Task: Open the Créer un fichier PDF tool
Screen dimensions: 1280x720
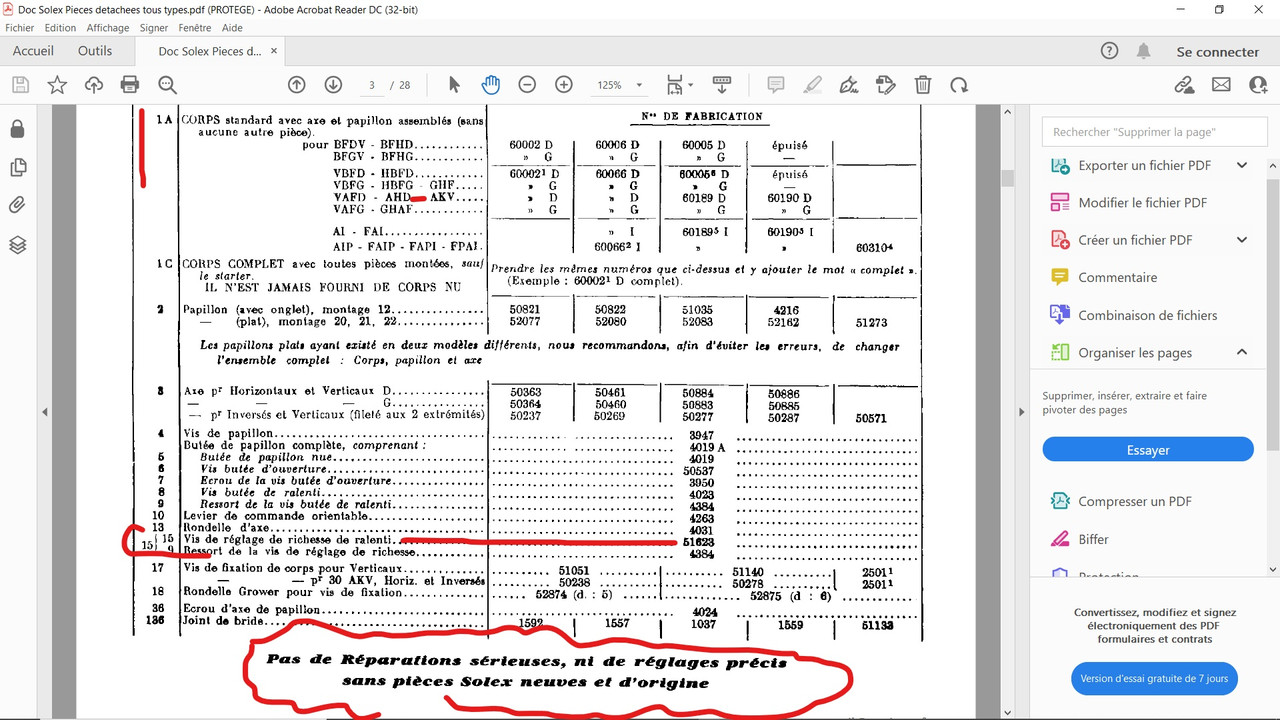Action: click(x=1135, y=240)
